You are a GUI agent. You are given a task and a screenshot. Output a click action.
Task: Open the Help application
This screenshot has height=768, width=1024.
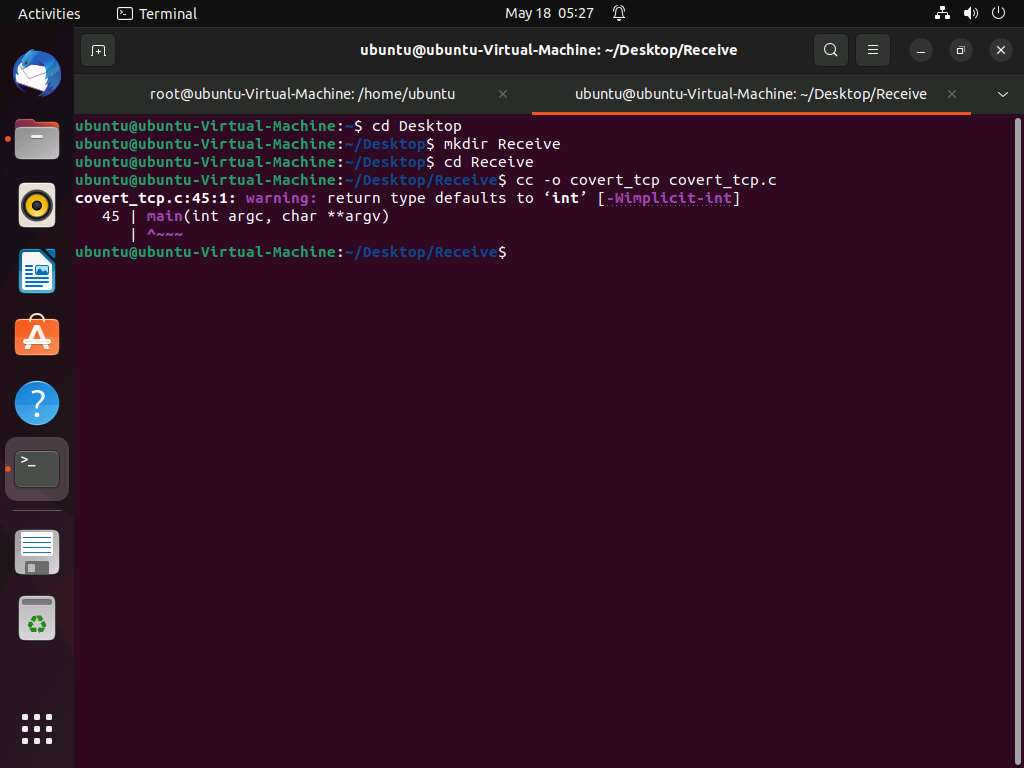[x=37, y=403]
